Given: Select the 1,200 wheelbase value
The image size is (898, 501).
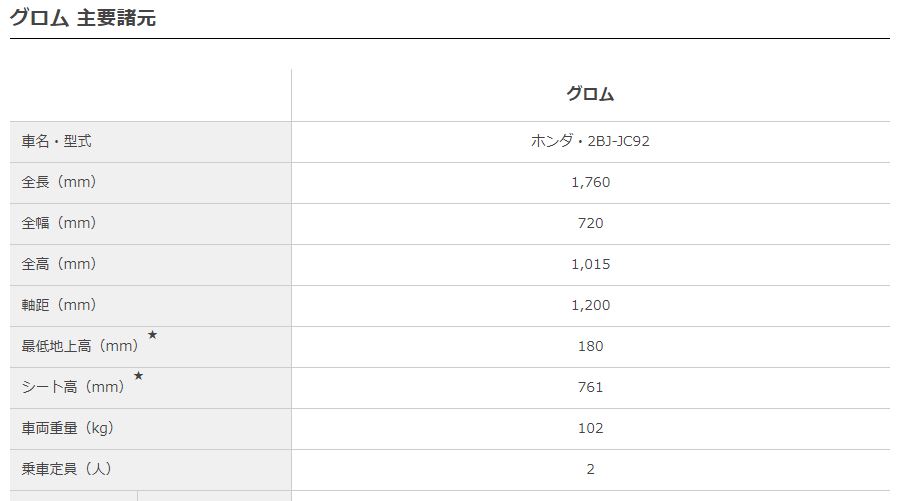Looking at the screenshot, I should (590, 305).
